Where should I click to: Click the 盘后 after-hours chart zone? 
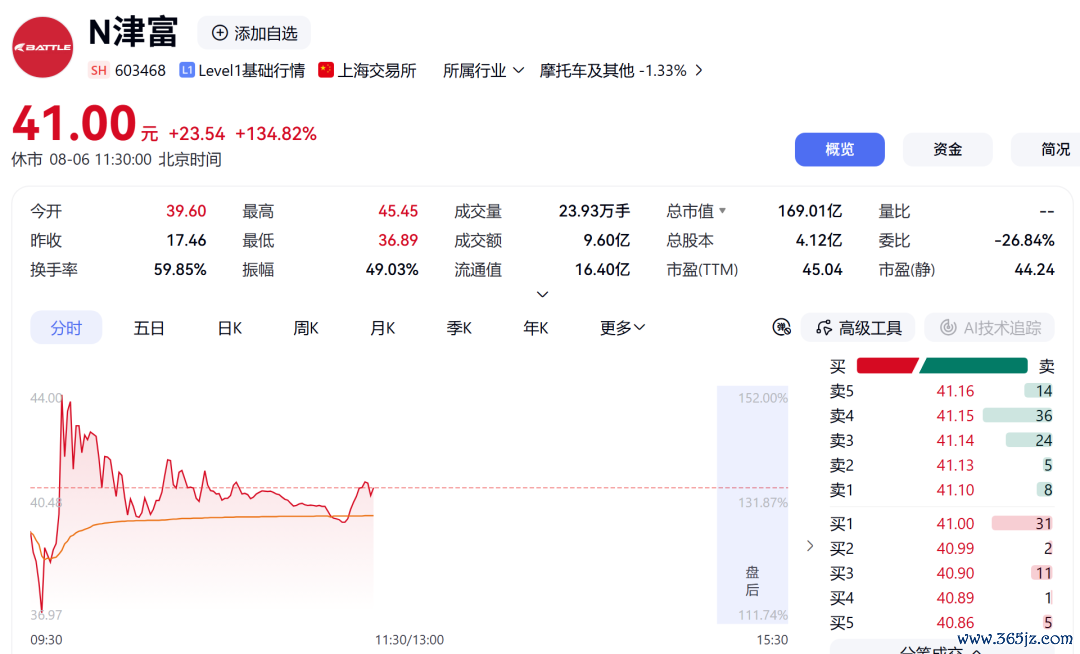pos(752,505)
